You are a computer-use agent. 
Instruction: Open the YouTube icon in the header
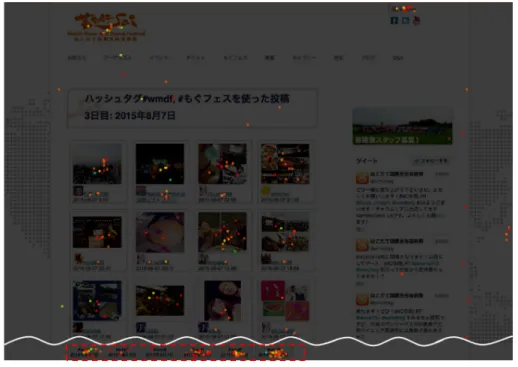coord(416,20)
